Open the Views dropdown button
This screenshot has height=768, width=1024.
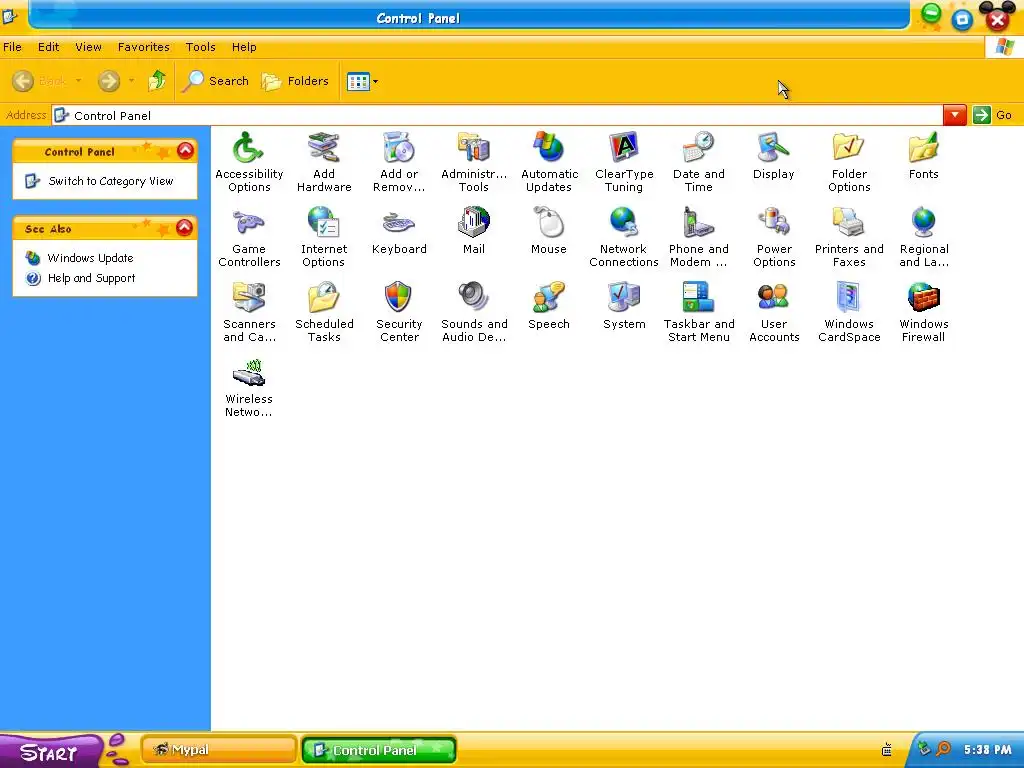[362, 82]
